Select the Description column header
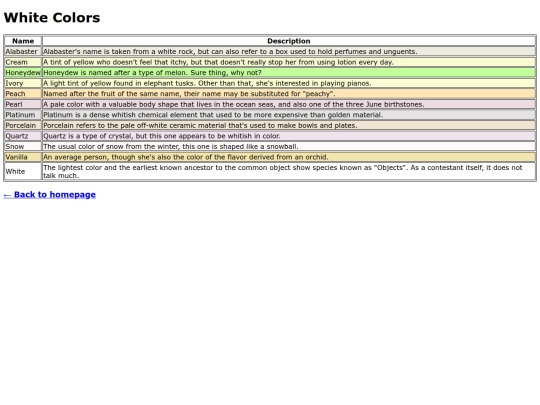 click(289, 41)
